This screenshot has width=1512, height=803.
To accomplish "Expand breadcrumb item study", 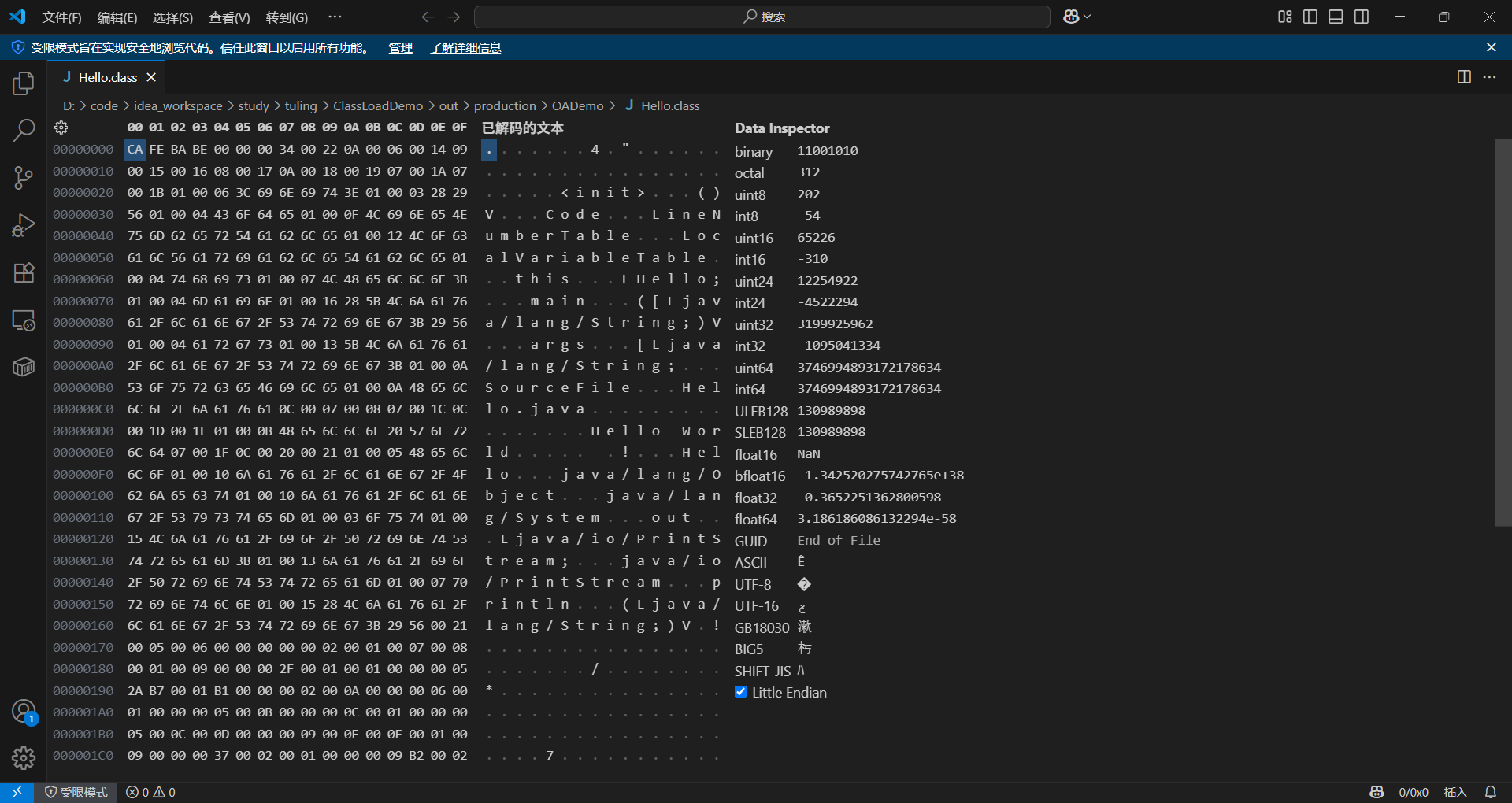I will tap(254, 105).
